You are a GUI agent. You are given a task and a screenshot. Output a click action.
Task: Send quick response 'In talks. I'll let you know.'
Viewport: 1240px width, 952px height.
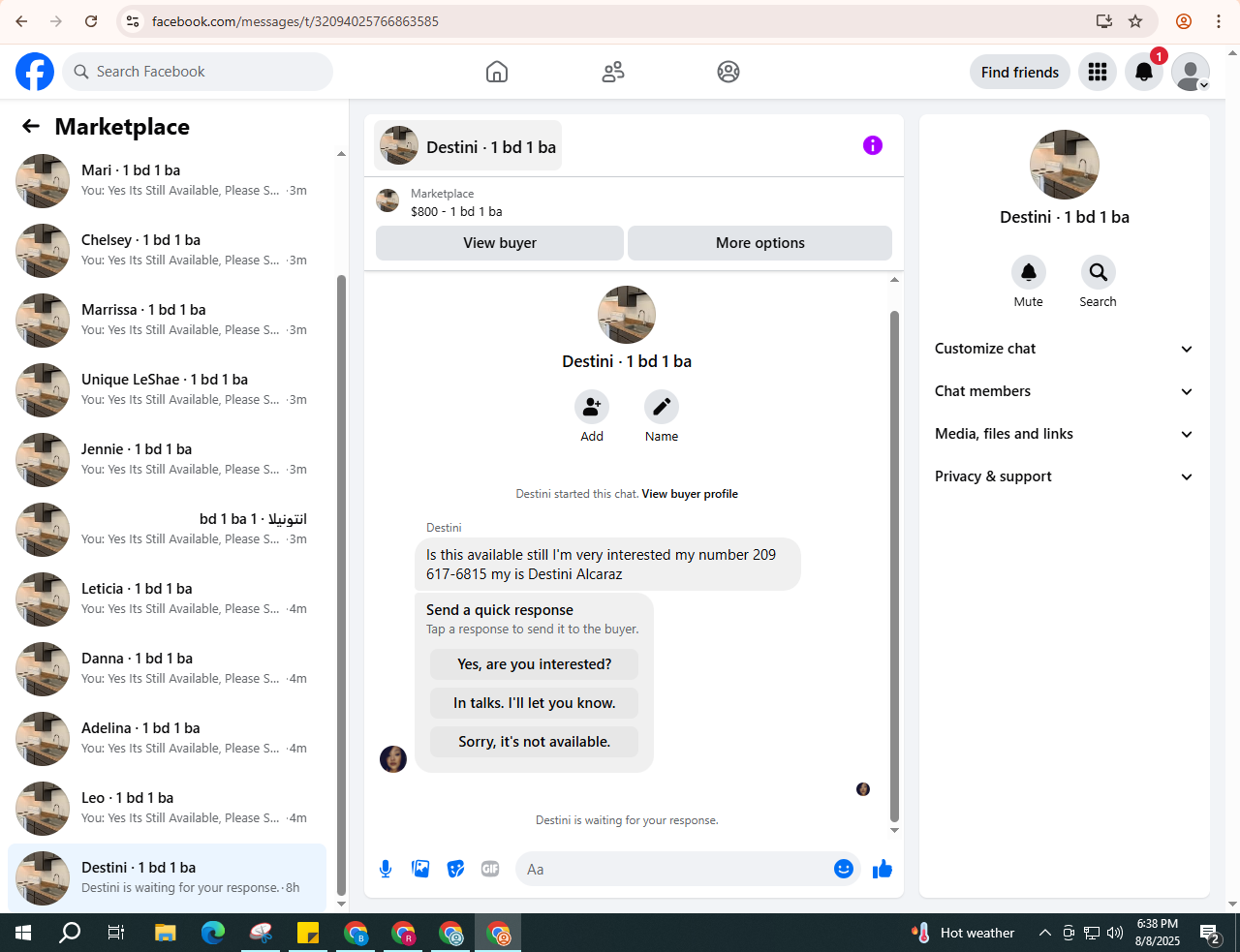point(535,703)
